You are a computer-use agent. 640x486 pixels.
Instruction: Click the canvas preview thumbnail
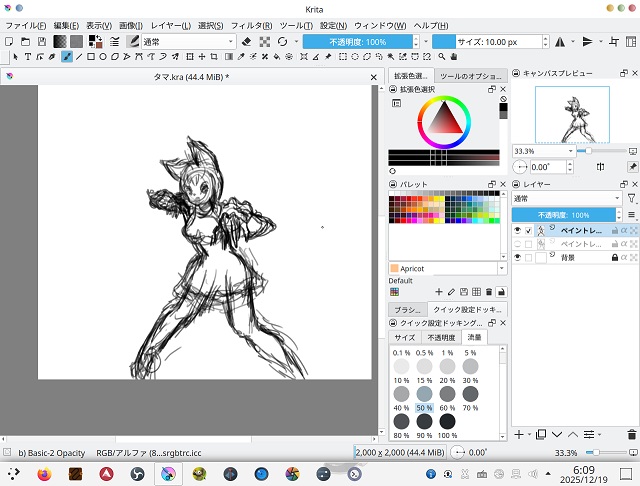[574, 113]
